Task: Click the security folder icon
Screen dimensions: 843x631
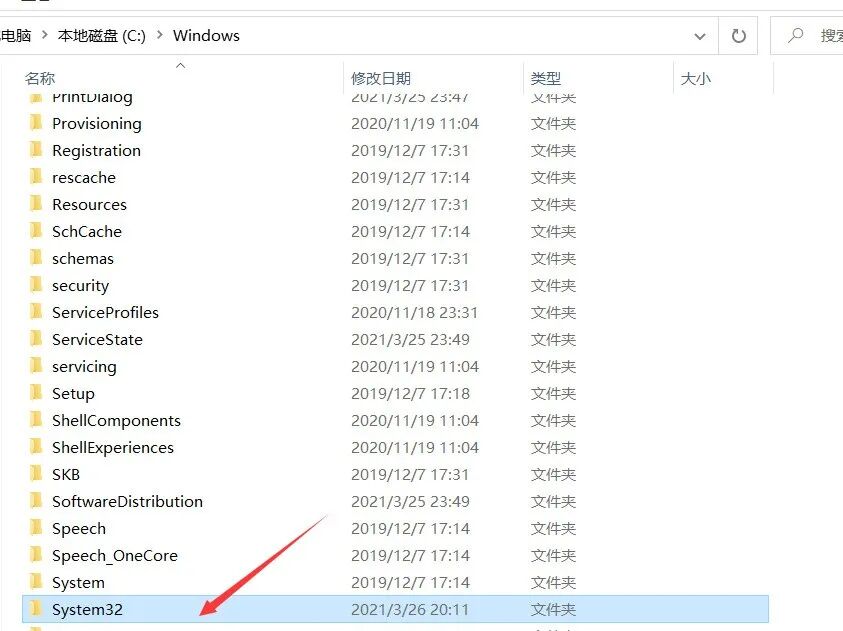Action: coord(36,284)
